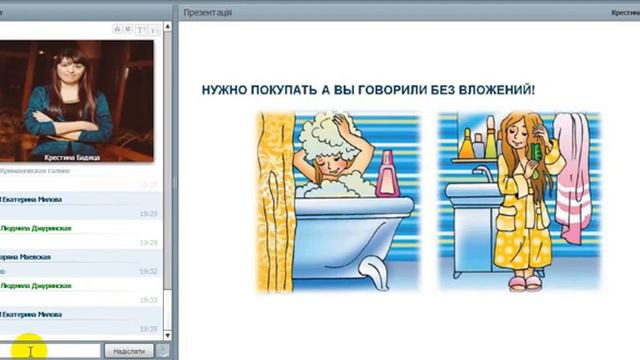Click the girl combing hair illustration
Image resolution: width=640 pixels, height=360 pixels.
pyautogui.click(x=520, y=202)
